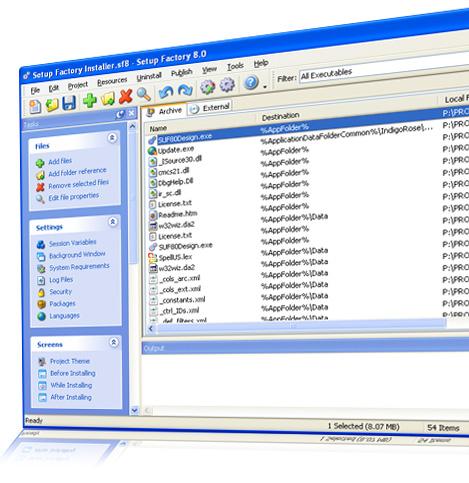Select Readme.htm file row
This screenshot has width=469, height=483.
[x=178, y=214]
